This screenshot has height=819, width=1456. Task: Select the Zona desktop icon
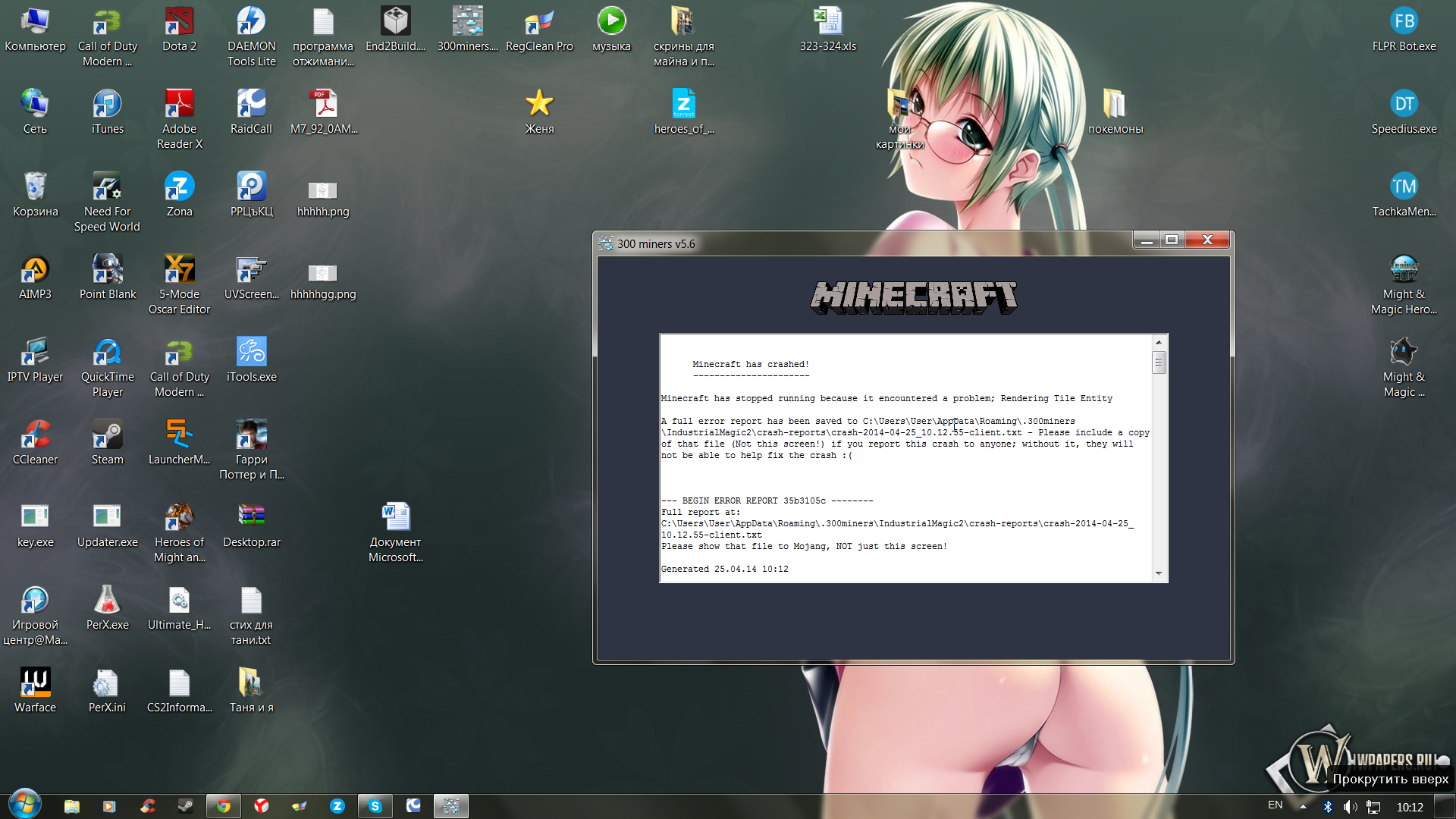179,188
